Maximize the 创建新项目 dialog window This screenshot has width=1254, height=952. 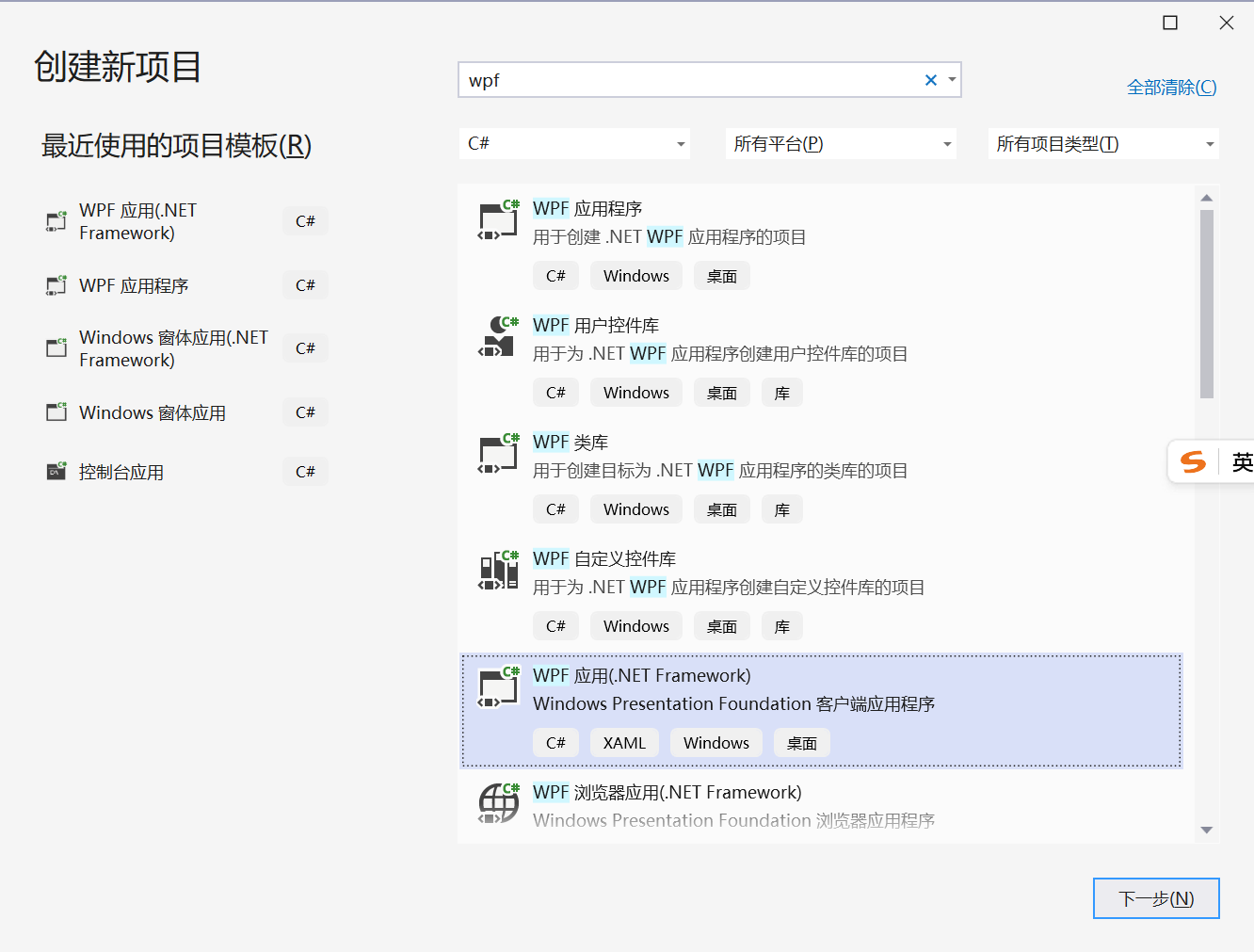click(x=1170, y=23)
